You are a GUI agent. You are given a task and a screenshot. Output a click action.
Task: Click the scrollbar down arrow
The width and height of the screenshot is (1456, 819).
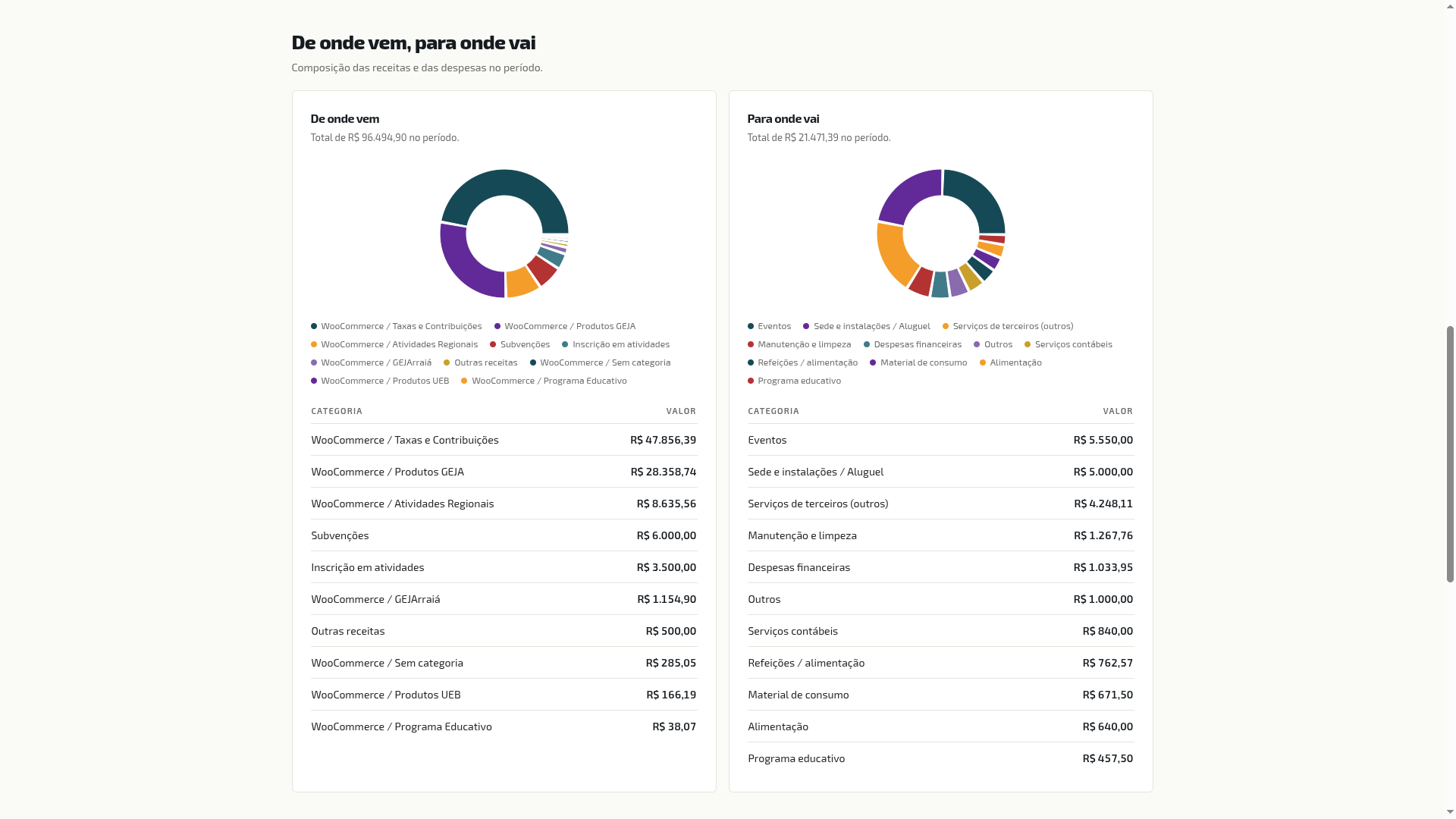click(1450, 813)
